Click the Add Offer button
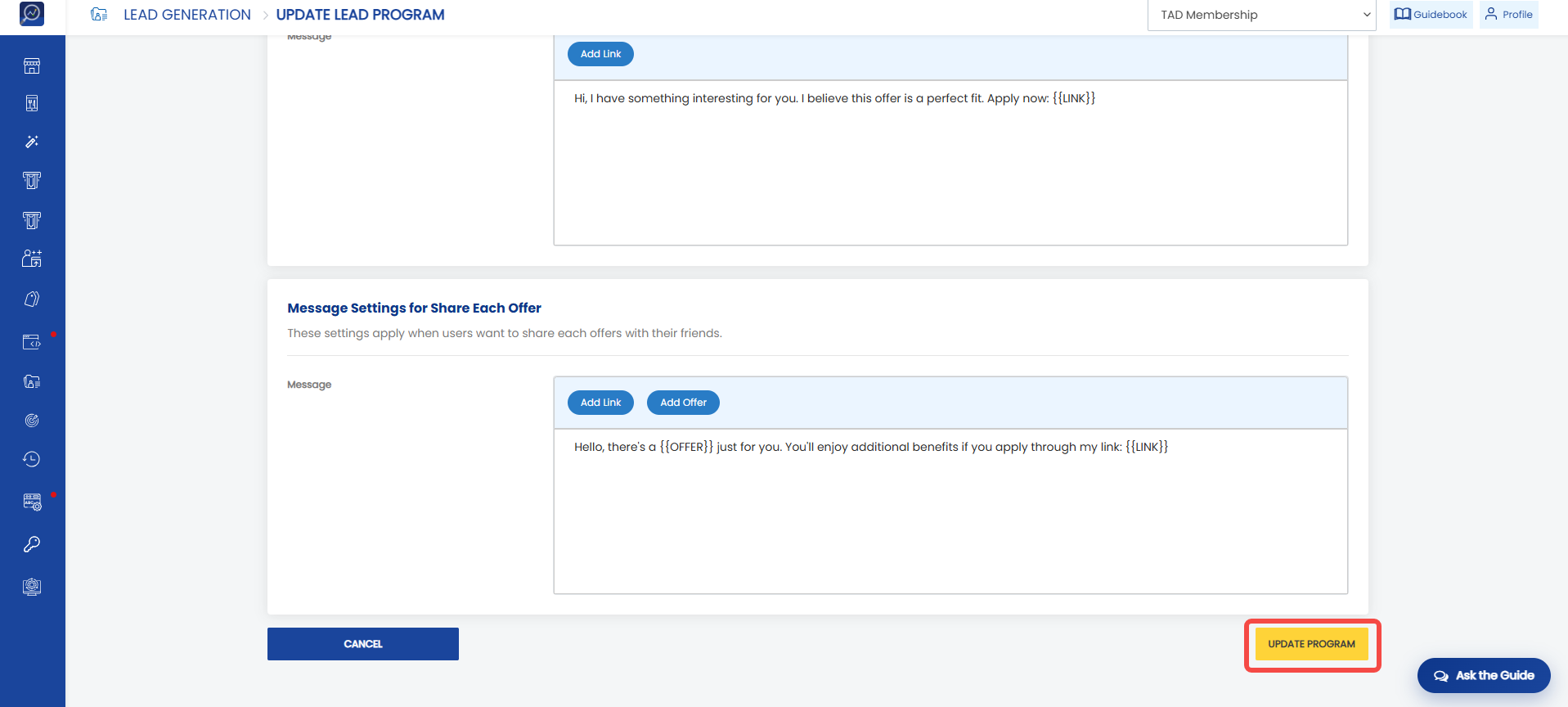1568x707 pixels. point(684,403)
